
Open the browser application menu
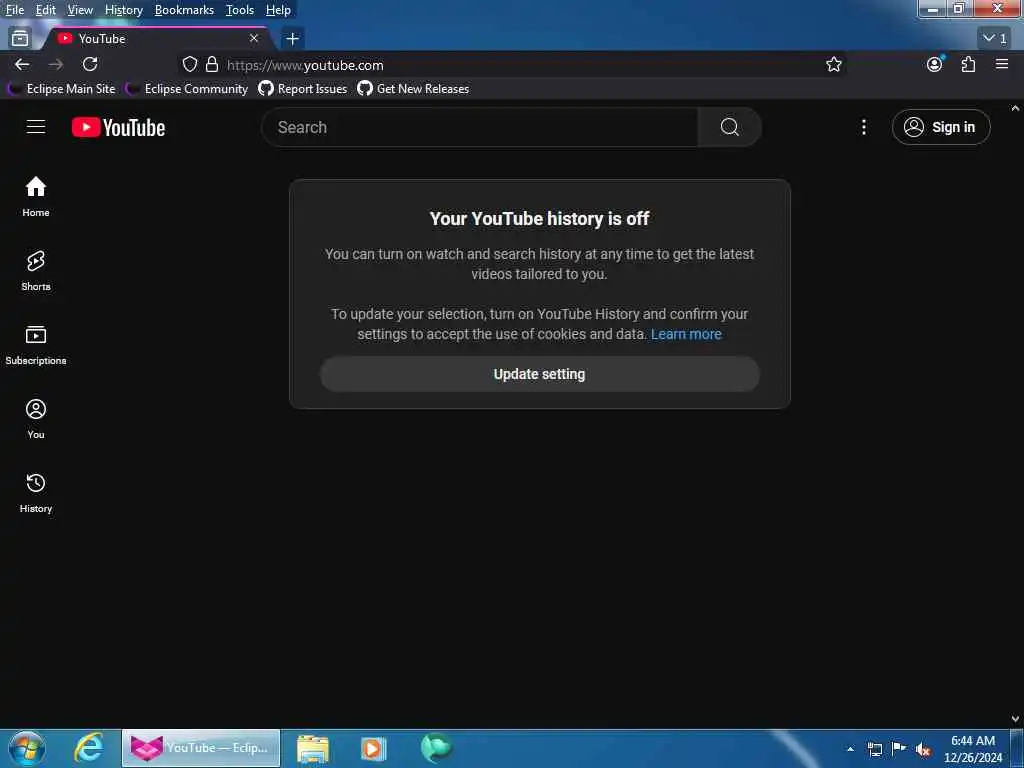[1002, 64]
